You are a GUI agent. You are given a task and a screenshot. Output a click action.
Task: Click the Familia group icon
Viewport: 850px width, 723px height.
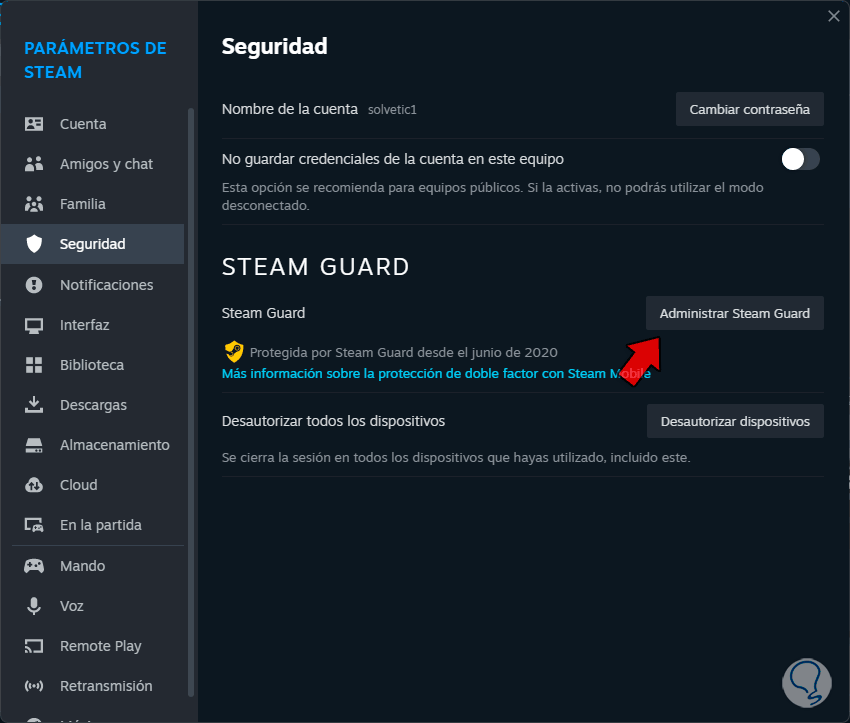click(x=34, y=204)
